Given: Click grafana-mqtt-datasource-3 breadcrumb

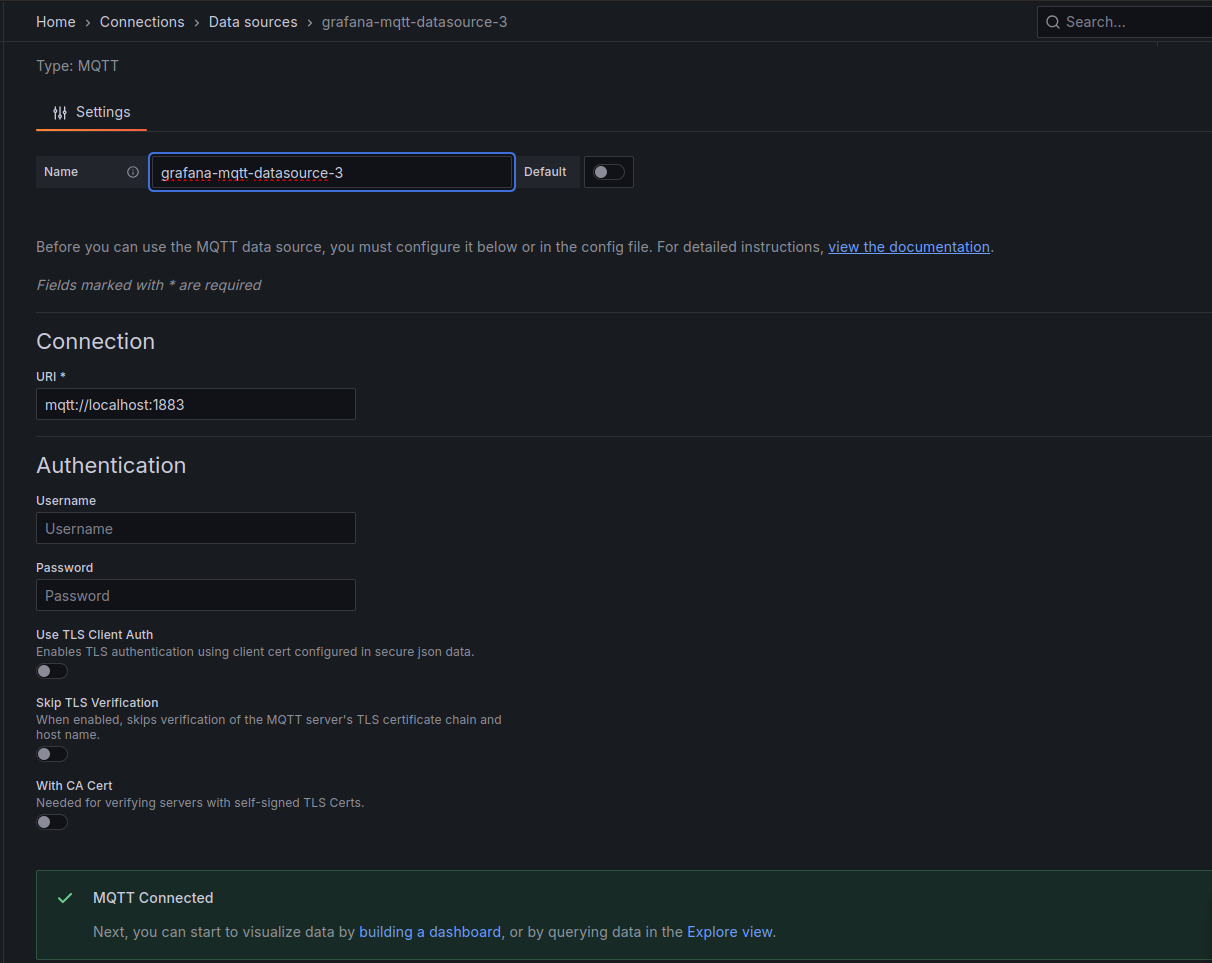Looking at the screenshot, I should coord(414,22).
